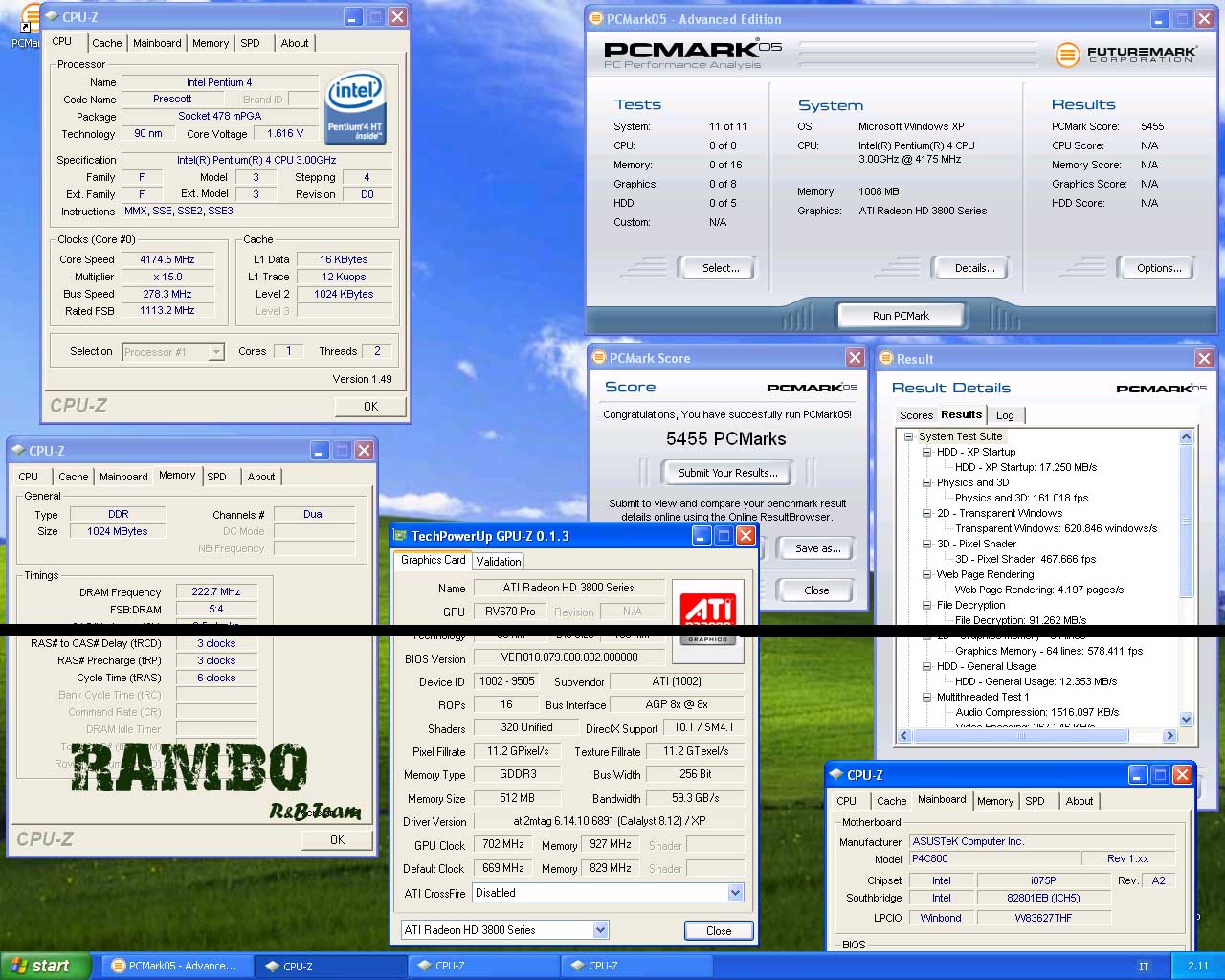Click the Close button in GPU-Z
The height and width of the screenshot is (980, 1225).
click(x=719, y=930)
